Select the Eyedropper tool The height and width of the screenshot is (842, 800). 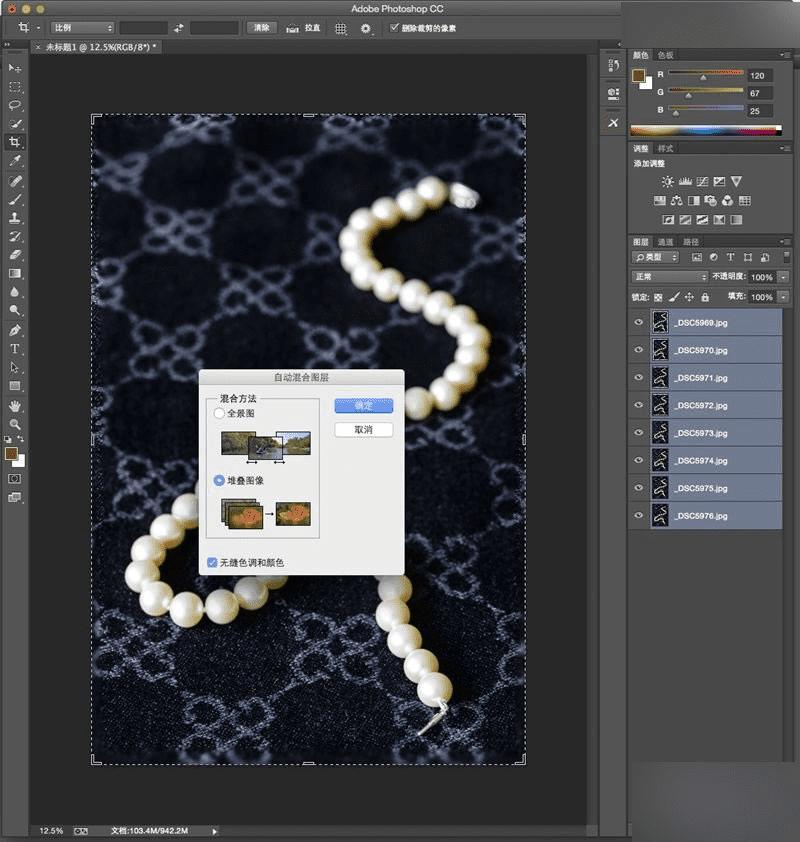point(15,161)
